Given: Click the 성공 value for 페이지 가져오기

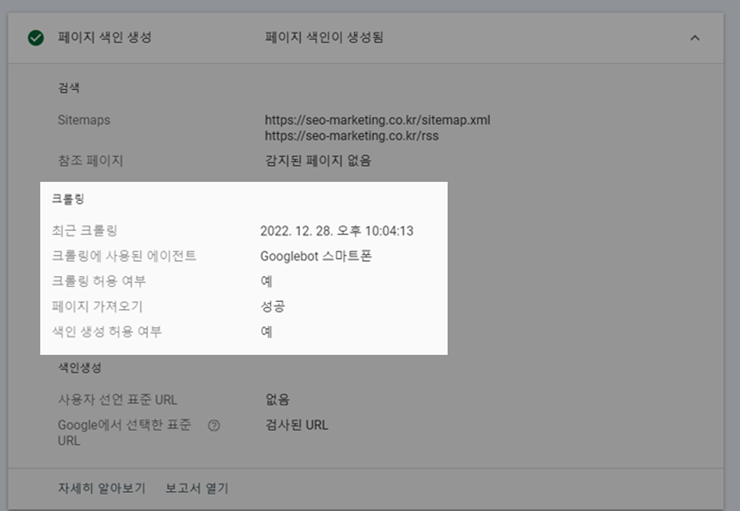Looking at the screenshot, I should [272, 307].
